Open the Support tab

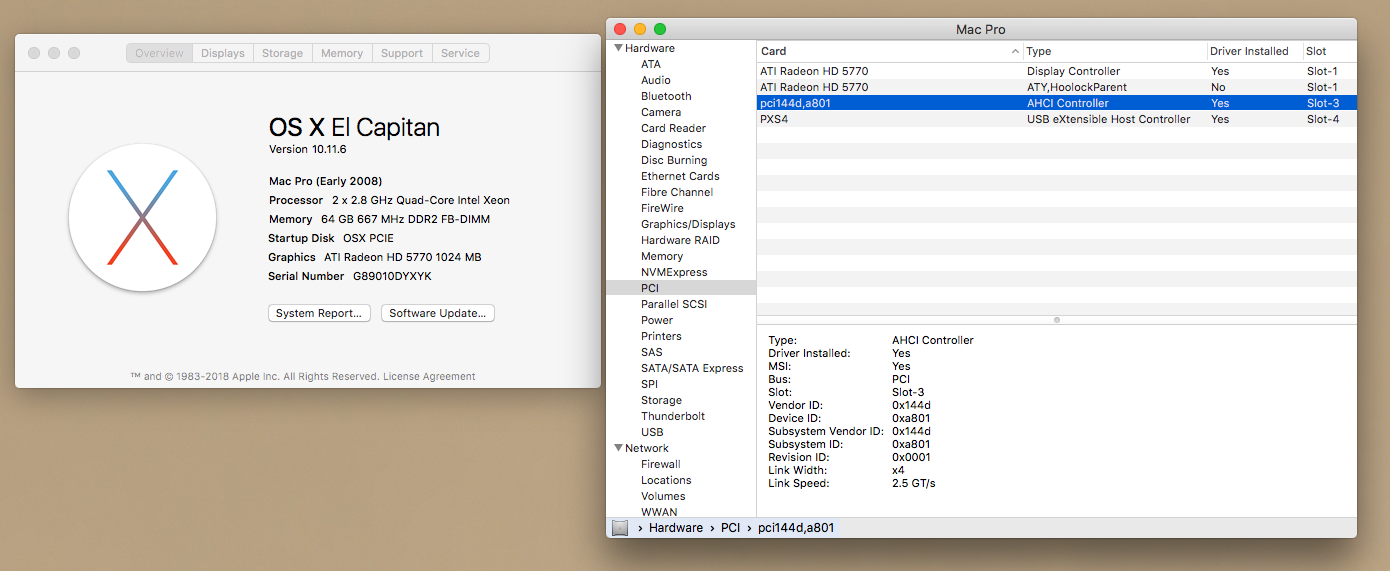402,53
